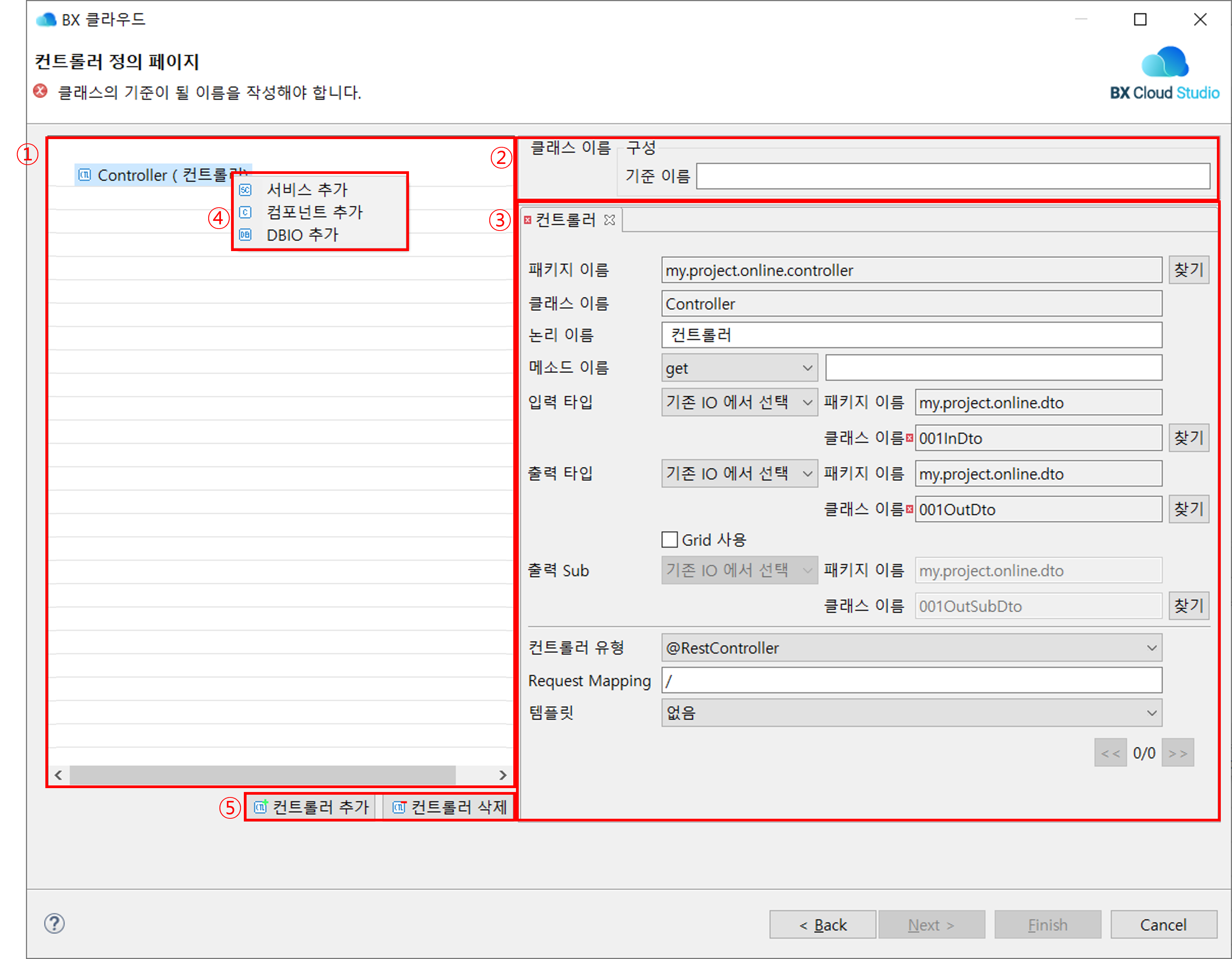The width and height of the screenshot is (1232, 959).
Task: Switch to the 컨트롤러 tab
Action: point(565,220)
